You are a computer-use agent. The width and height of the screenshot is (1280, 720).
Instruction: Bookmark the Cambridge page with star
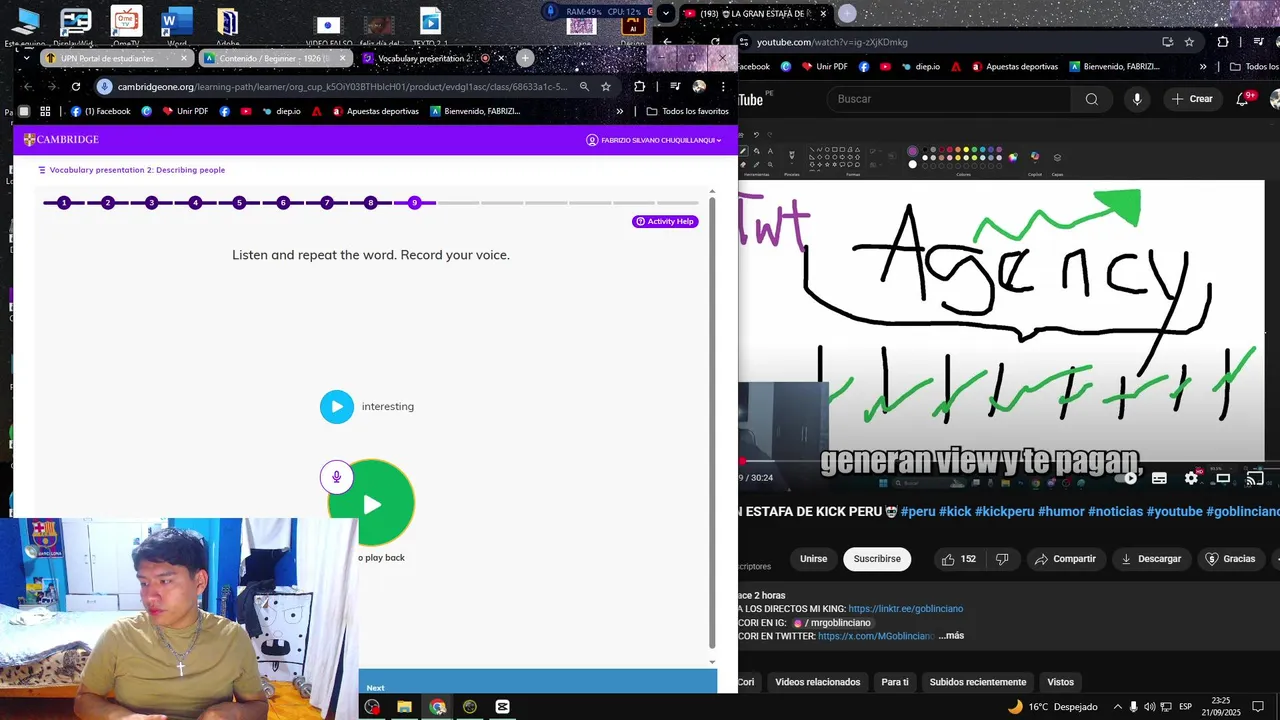(x=606, y=86)
